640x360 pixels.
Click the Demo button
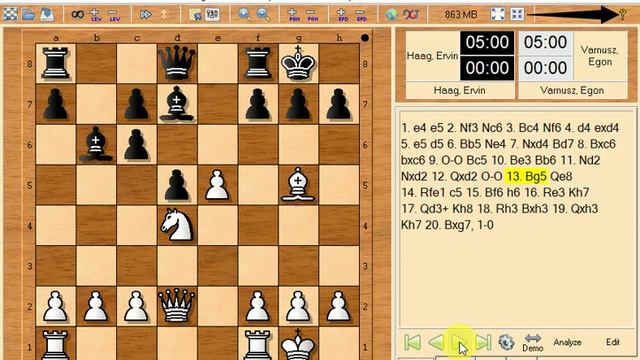(x=533, y=343)
